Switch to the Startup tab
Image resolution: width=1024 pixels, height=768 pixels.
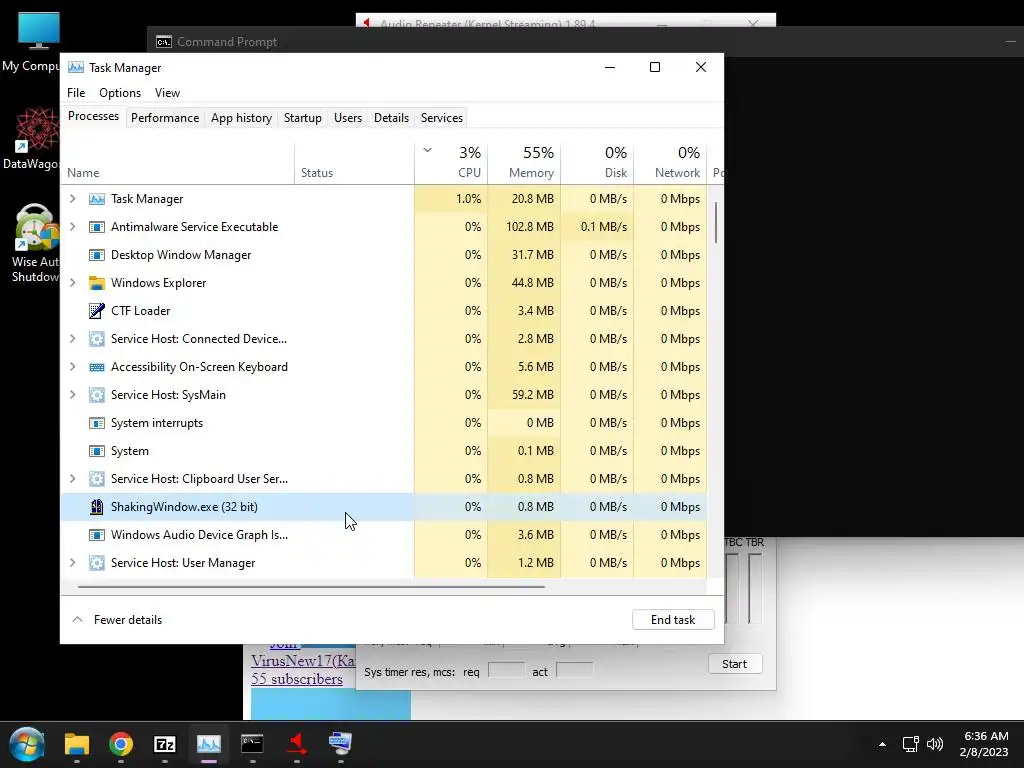tap(302, 118)
